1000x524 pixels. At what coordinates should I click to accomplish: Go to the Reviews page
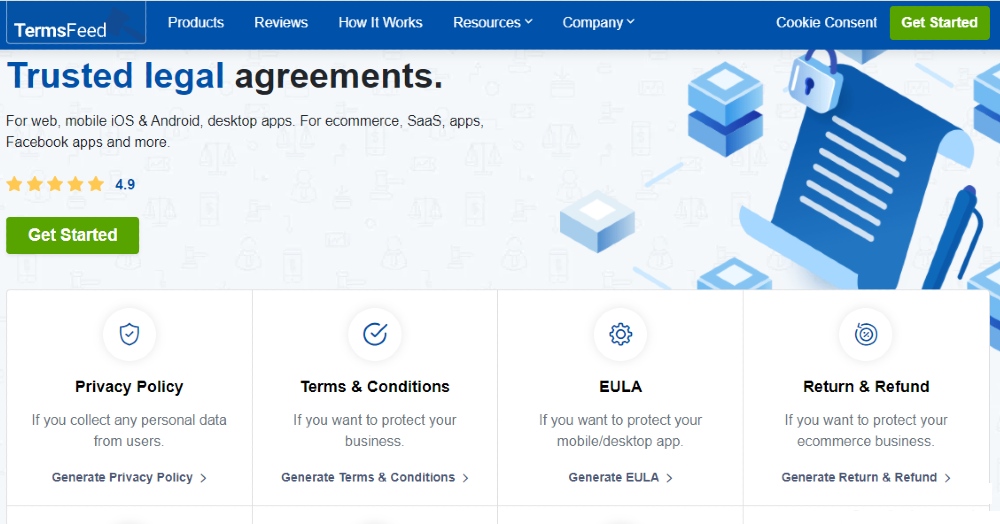(x=281, y=22)
